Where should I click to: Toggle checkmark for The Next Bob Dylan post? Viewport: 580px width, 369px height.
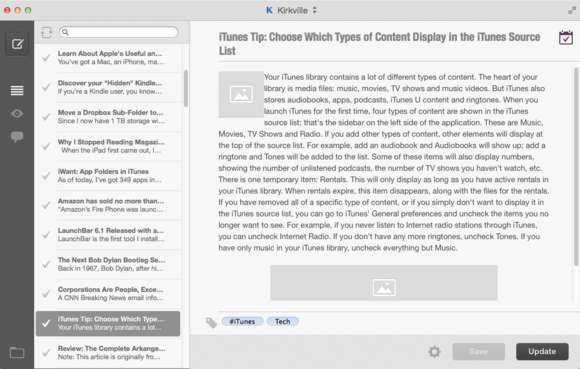pyautogui.click(x=46, y=264)
